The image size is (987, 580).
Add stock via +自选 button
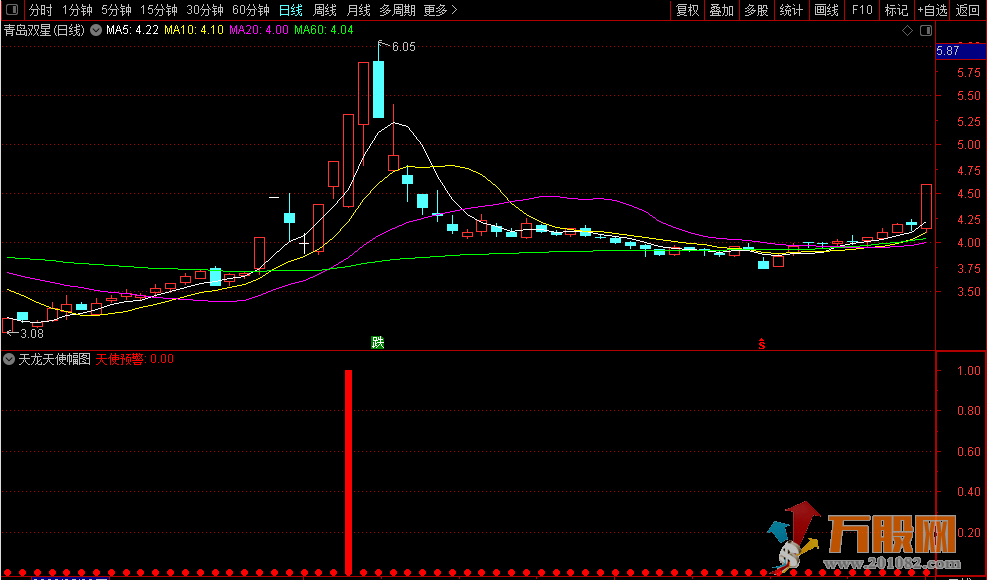pos(932,10)
